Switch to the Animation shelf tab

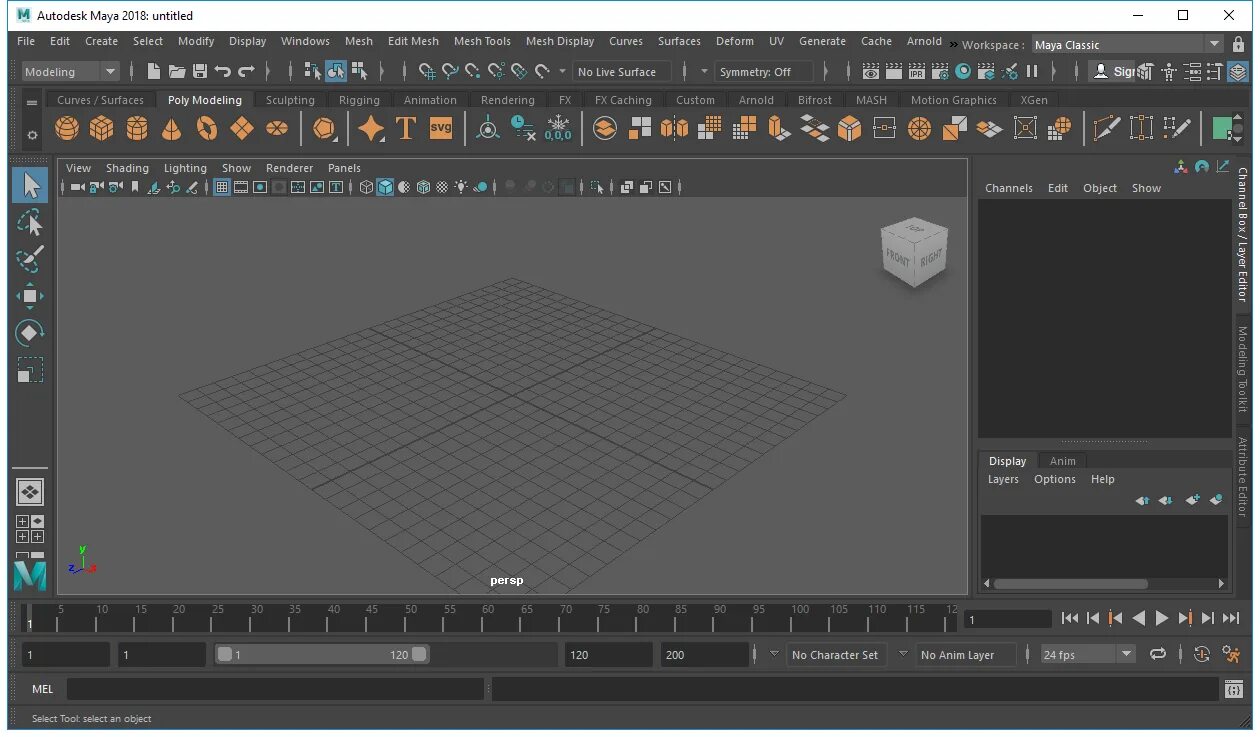(430, 100)
